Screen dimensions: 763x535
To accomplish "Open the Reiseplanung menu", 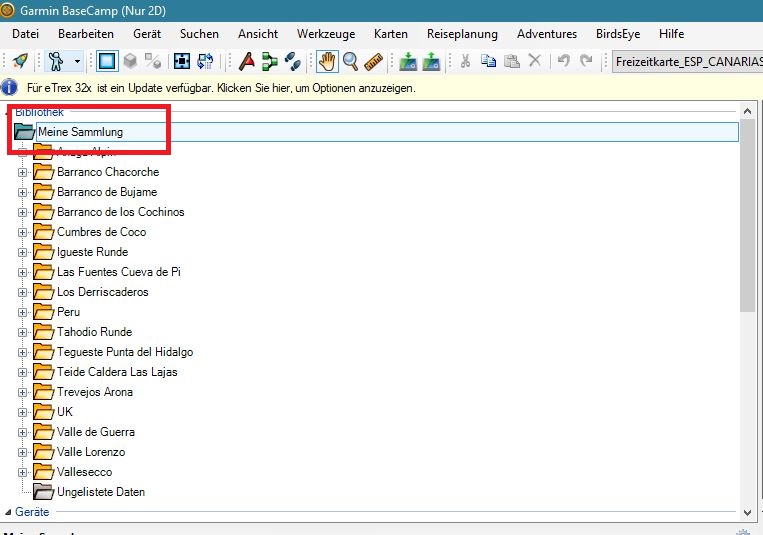I will (462, 34).
